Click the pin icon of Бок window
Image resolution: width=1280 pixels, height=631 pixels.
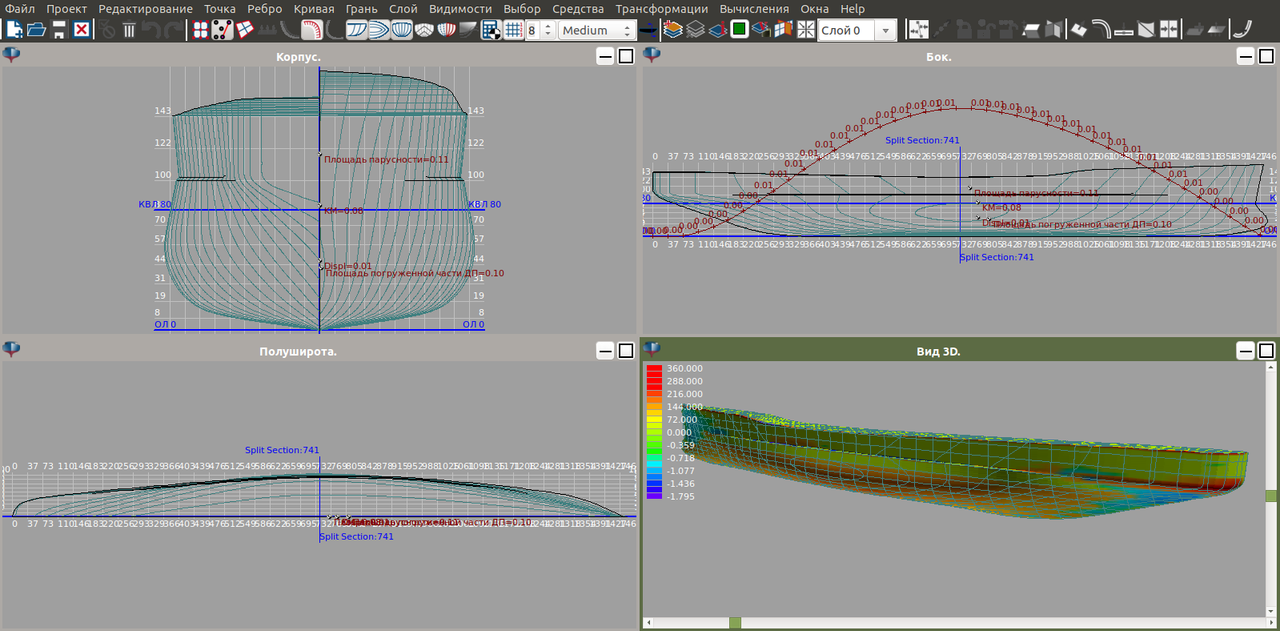652,55
